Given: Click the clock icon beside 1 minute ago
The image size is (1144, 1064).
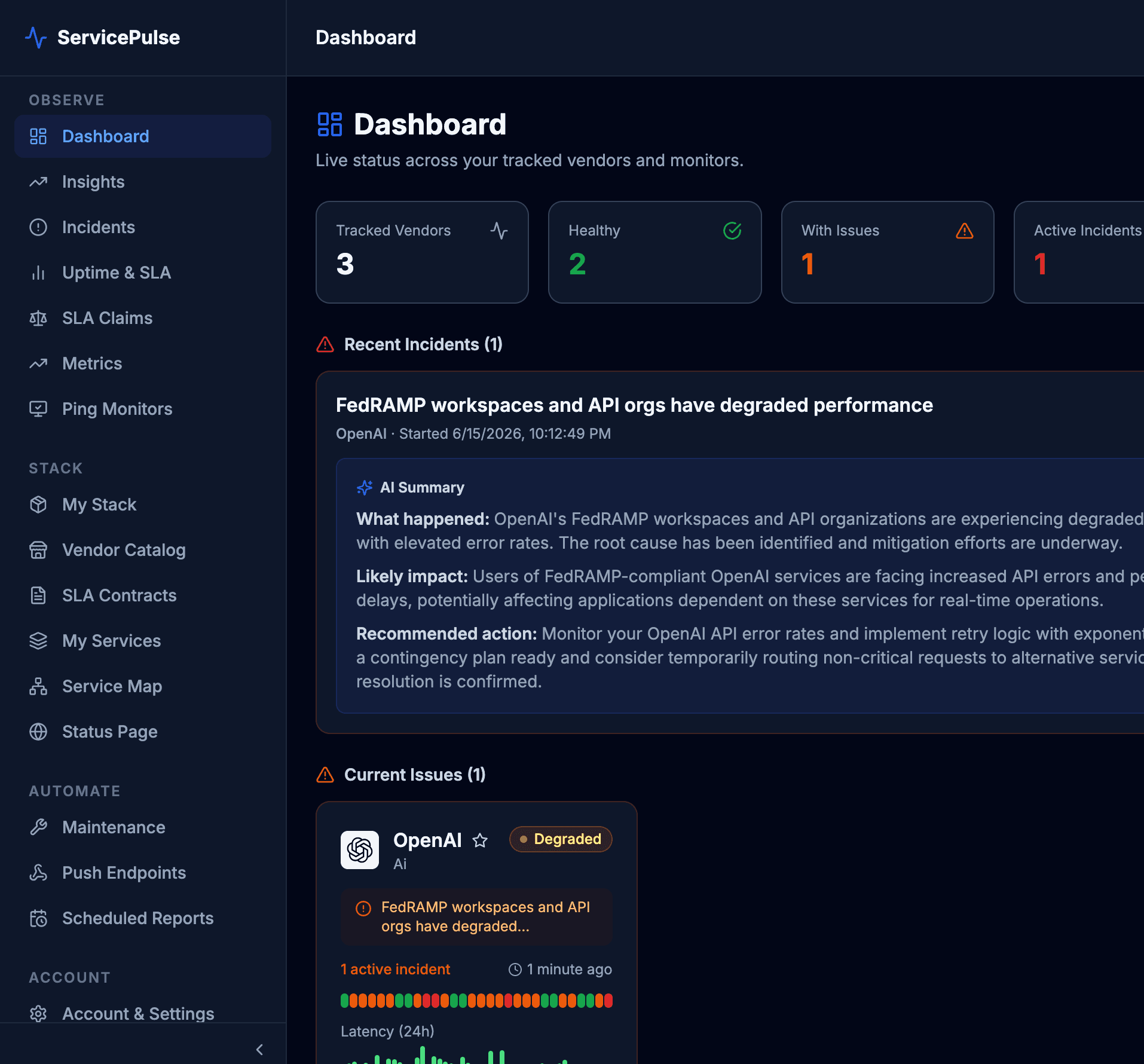Looking at the screenshot, I should [x=515, y=970].
